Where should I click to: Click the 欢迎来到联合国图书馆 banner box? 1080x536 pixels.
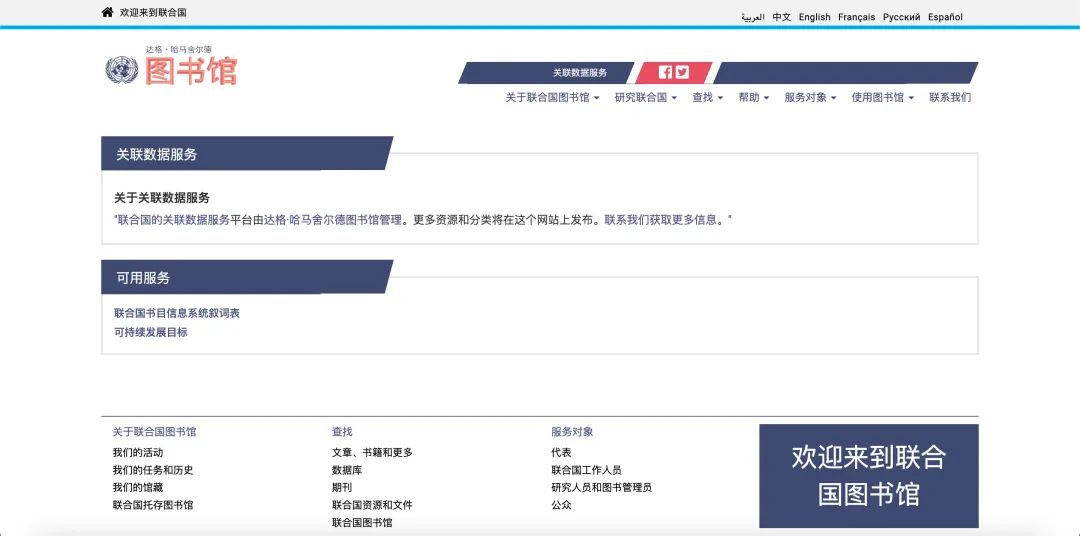(869, 476)
